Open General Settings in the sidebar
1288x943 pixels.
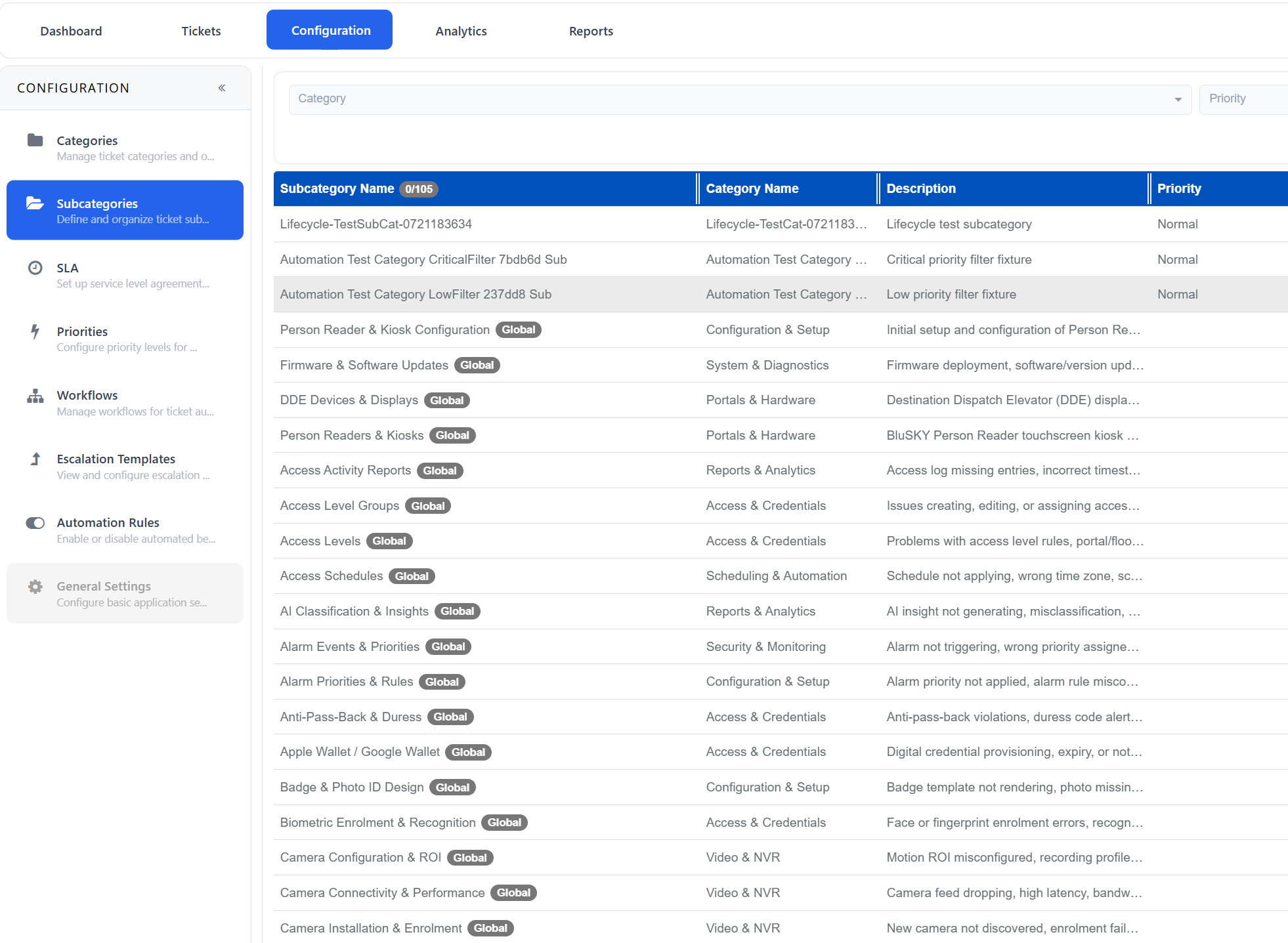(x=125, y=593)
